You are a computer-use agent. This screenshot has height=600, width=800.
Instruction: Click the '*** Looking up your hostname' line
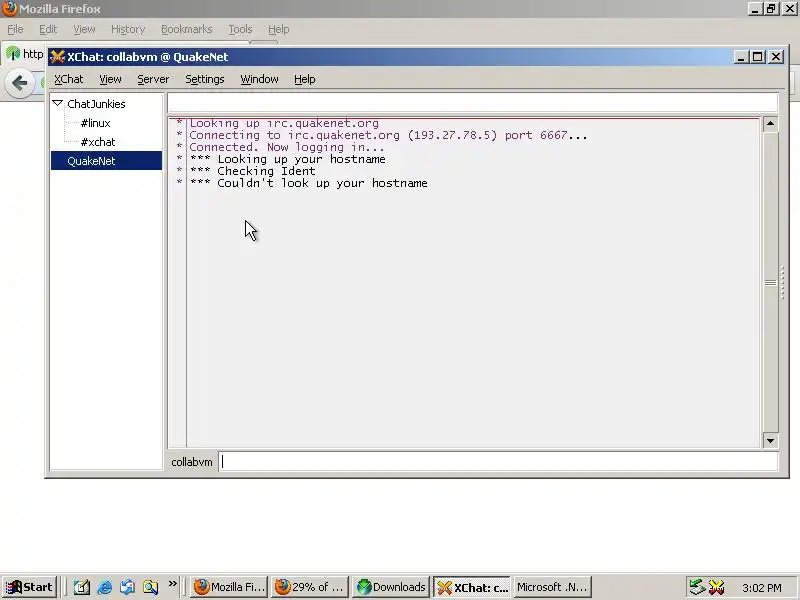pyautogui.click(x=287, y=159)
